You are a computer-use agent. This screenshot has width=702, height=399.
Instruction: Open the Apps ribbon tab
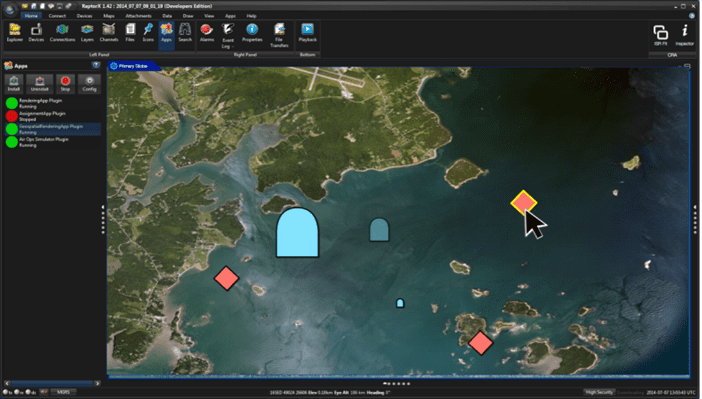[230, 16]
